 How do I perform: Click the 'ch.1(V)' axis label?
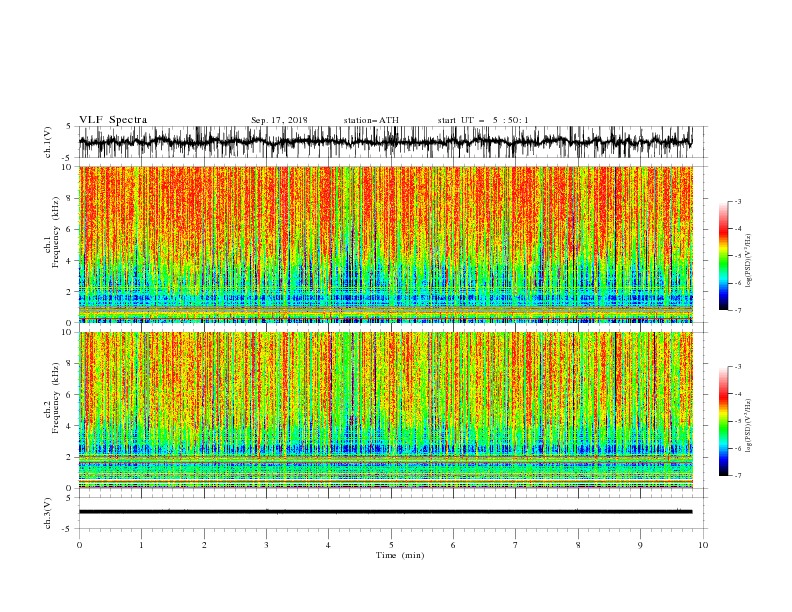click(48, 142)
